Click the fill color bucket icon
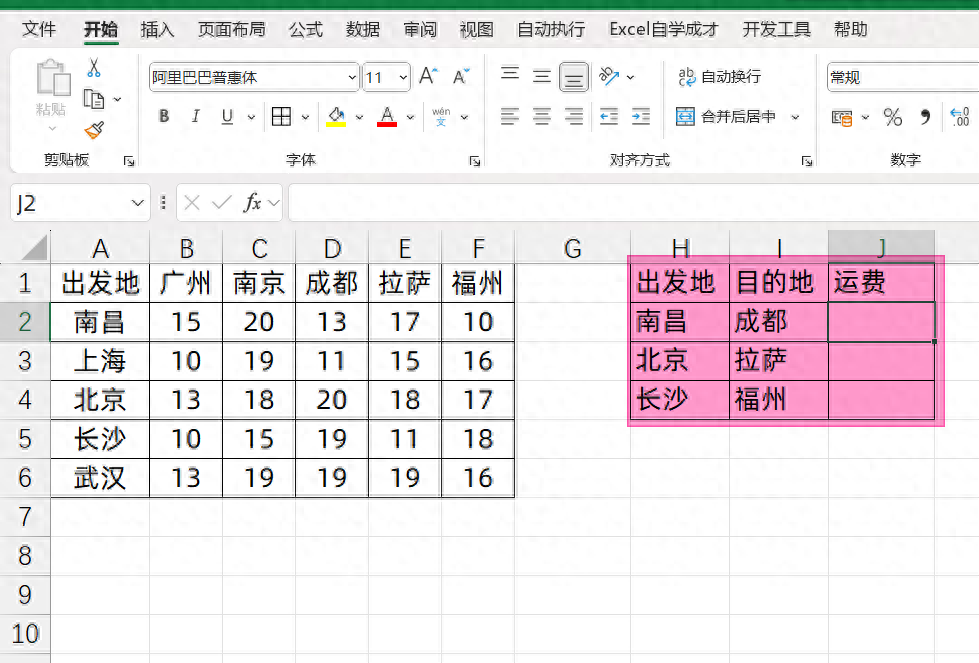 coord(336,116)
